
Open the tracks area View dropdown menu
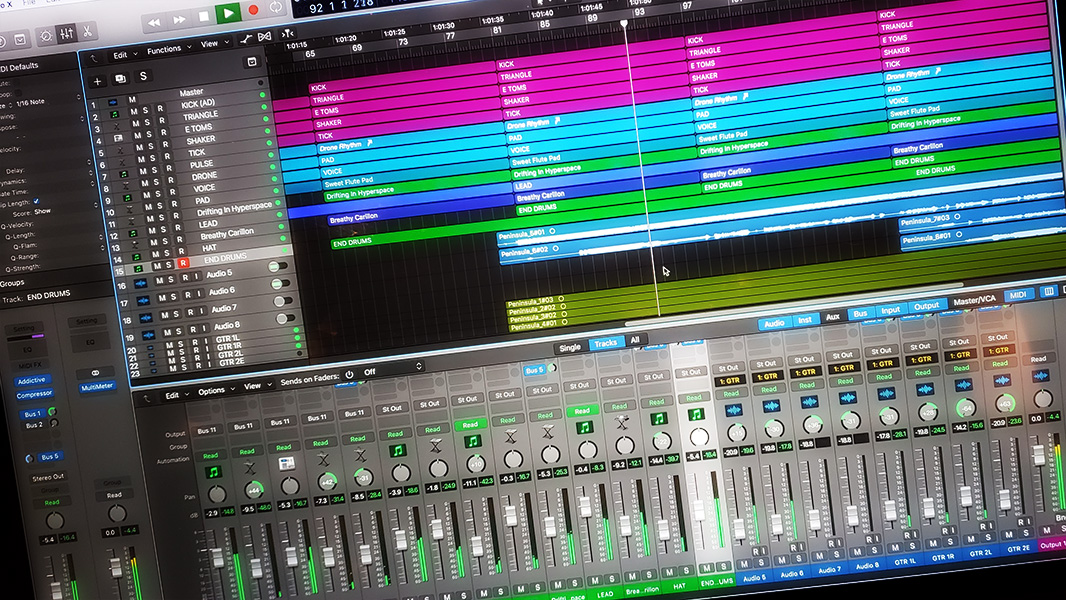coord(213,43)
